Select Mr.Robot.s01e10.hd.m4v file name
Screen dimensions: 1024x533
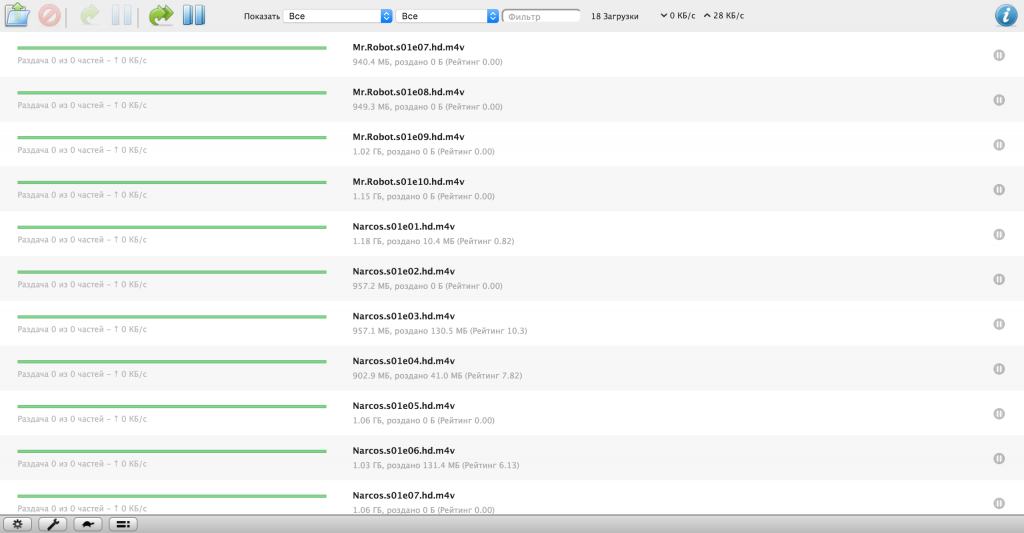coord(408,182)
